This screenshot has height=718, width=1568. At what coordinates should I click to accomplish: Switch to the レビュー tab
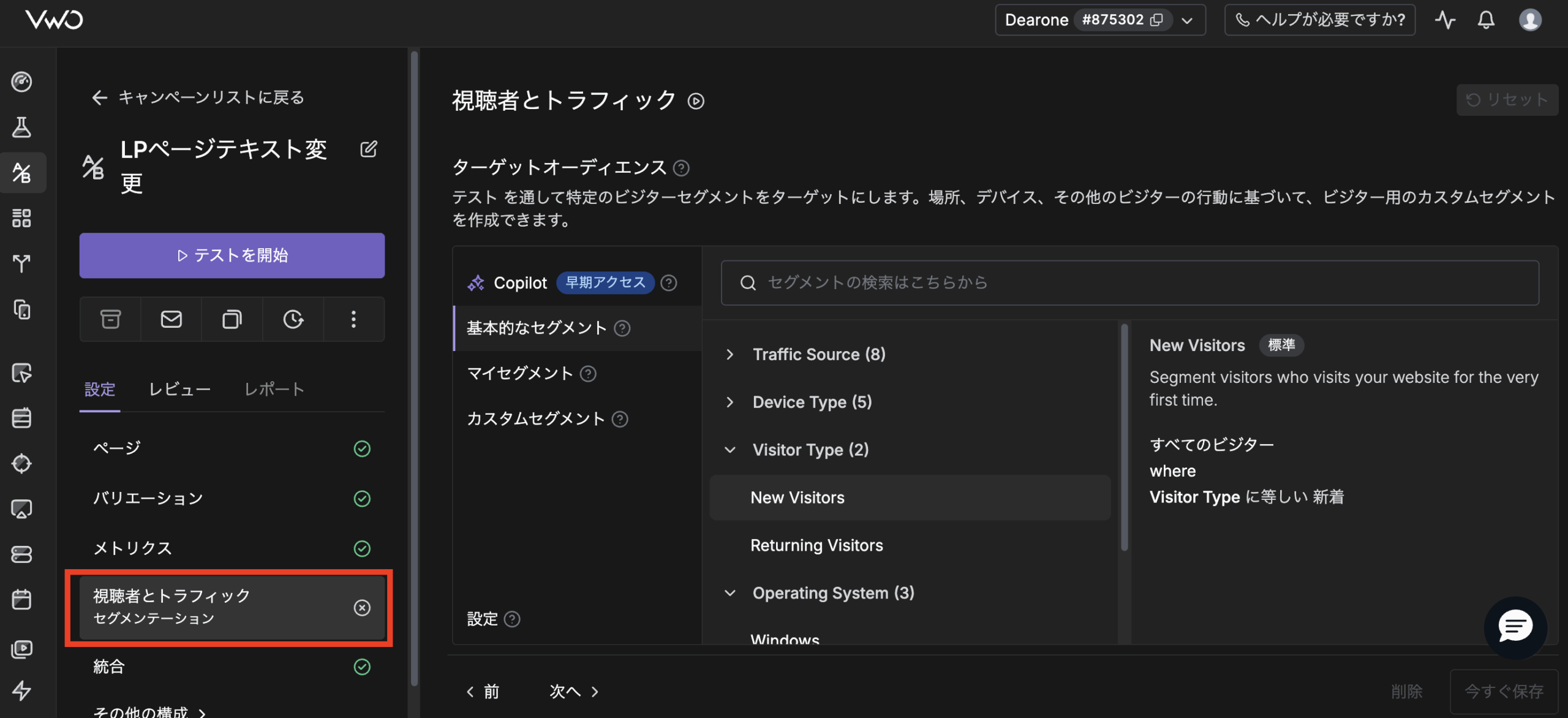point(179,388)
